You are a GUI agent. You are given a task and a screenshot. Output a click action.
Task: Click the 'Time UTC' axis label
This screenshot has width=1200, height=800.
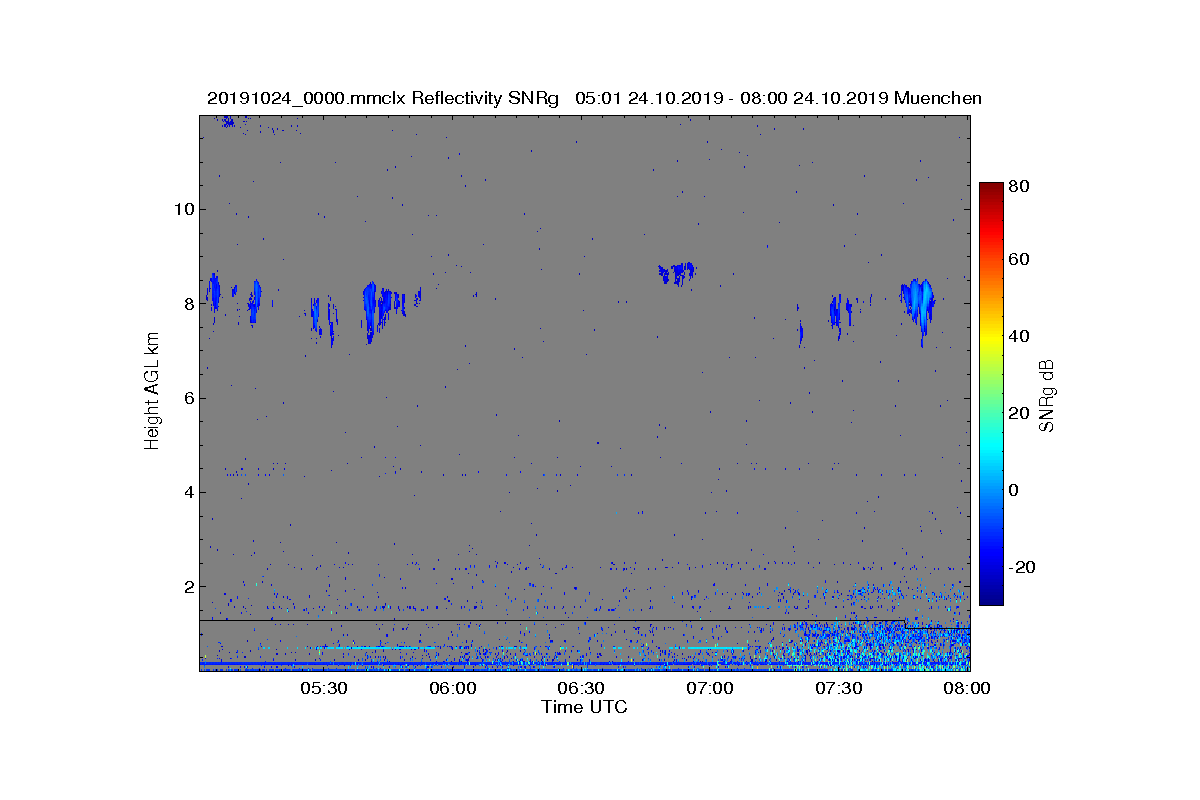click(585, 707)
